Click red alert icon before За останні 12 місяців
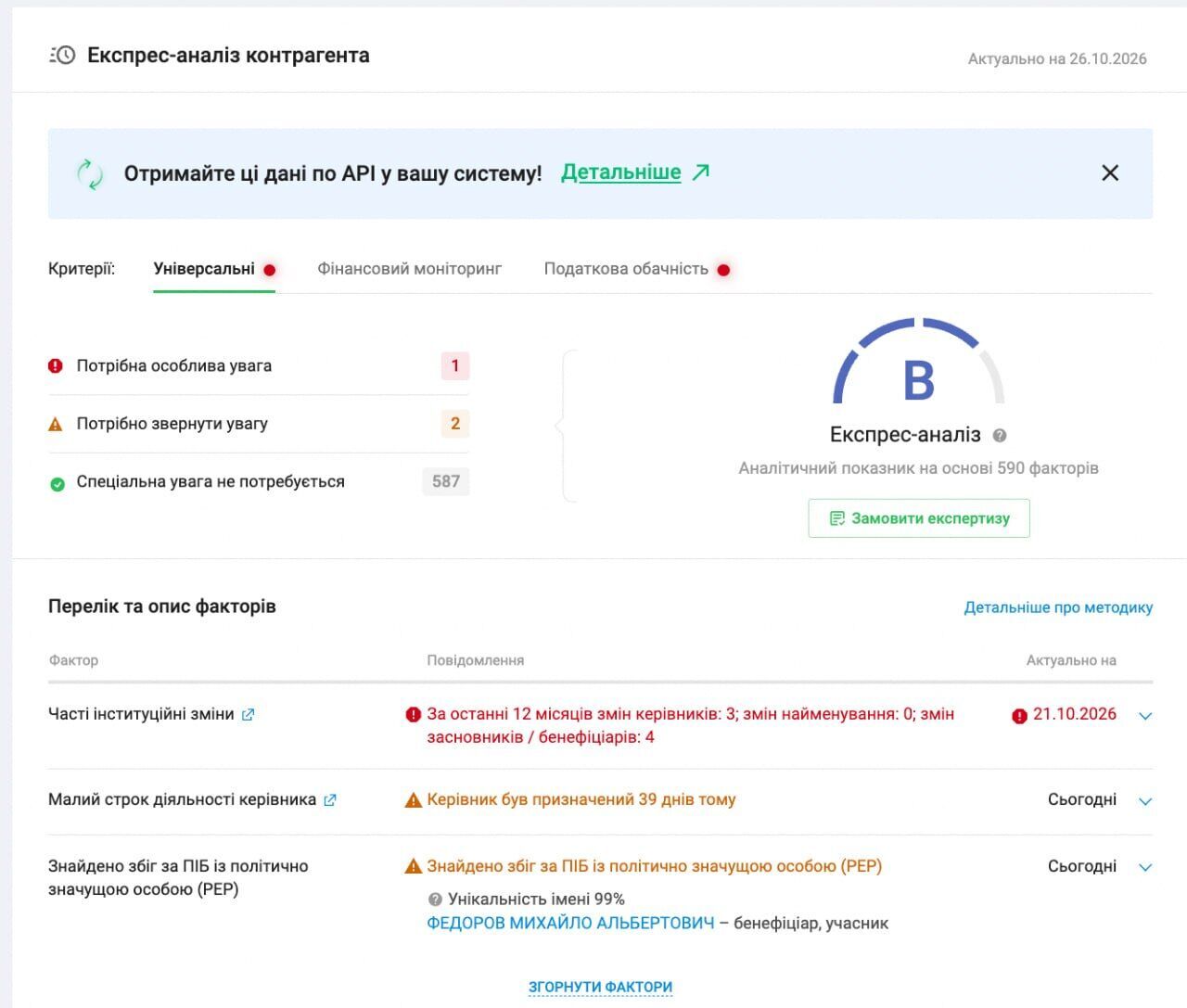 click(414, 715)
